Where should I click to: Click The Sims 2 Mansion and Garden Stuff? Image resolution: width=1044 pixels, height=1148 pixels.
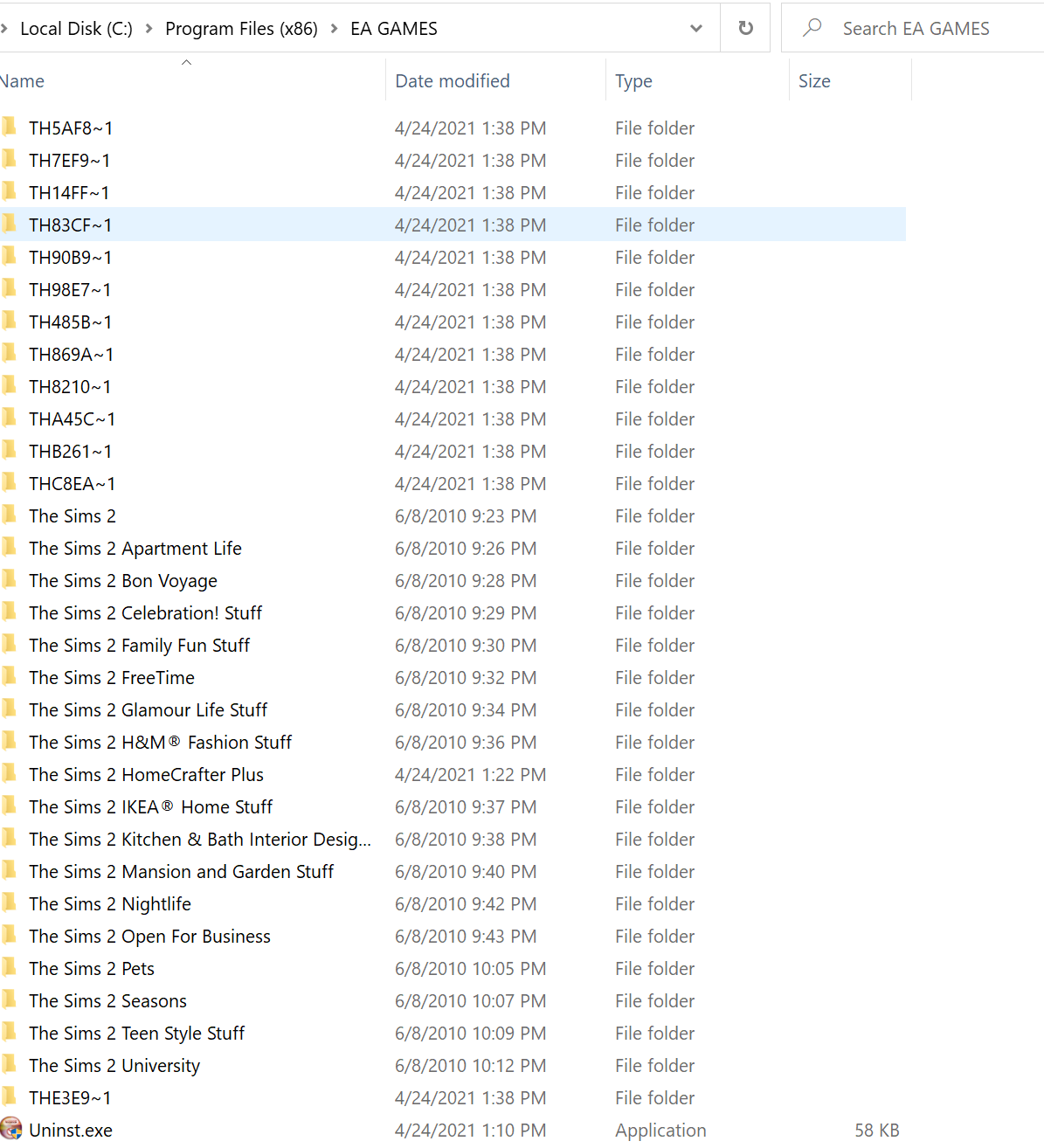pos(181,872)
